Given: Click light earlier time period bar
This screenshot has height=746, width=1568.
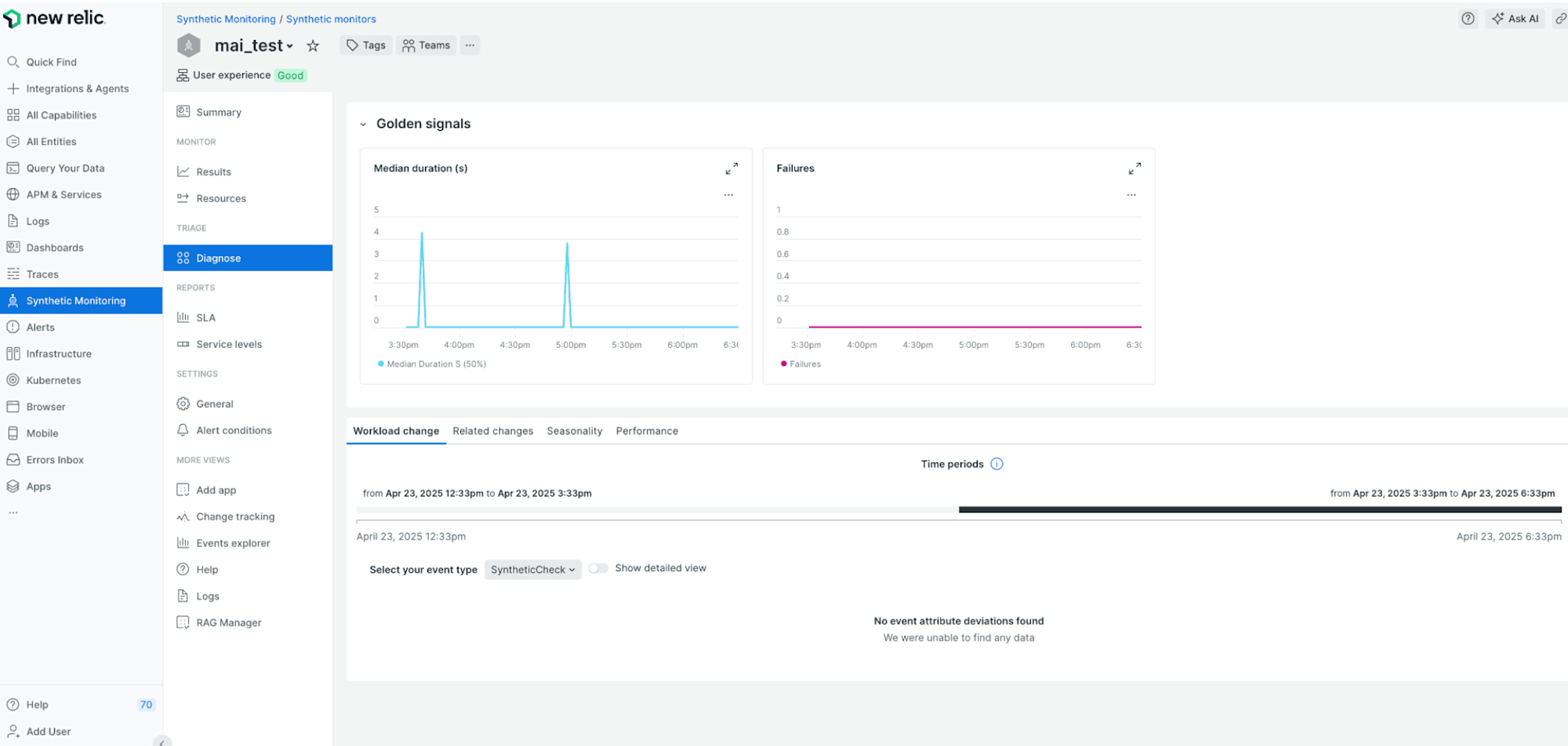Looking at the screenshot, I should (657, 510).
